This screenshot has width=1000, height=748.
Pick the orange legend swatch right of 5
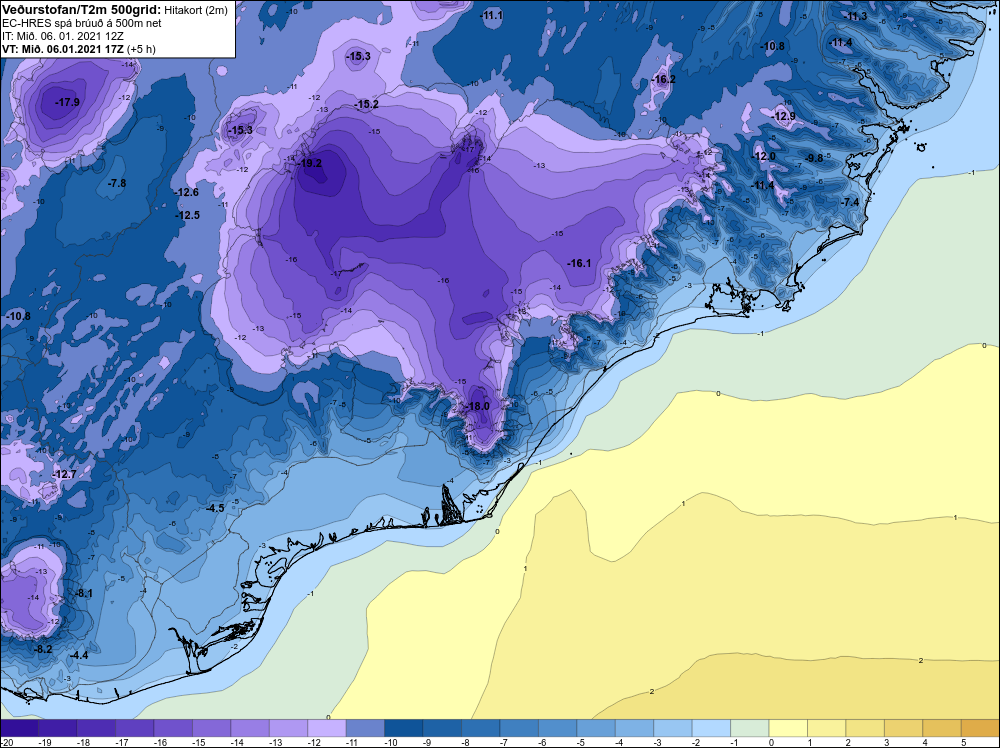980,728
